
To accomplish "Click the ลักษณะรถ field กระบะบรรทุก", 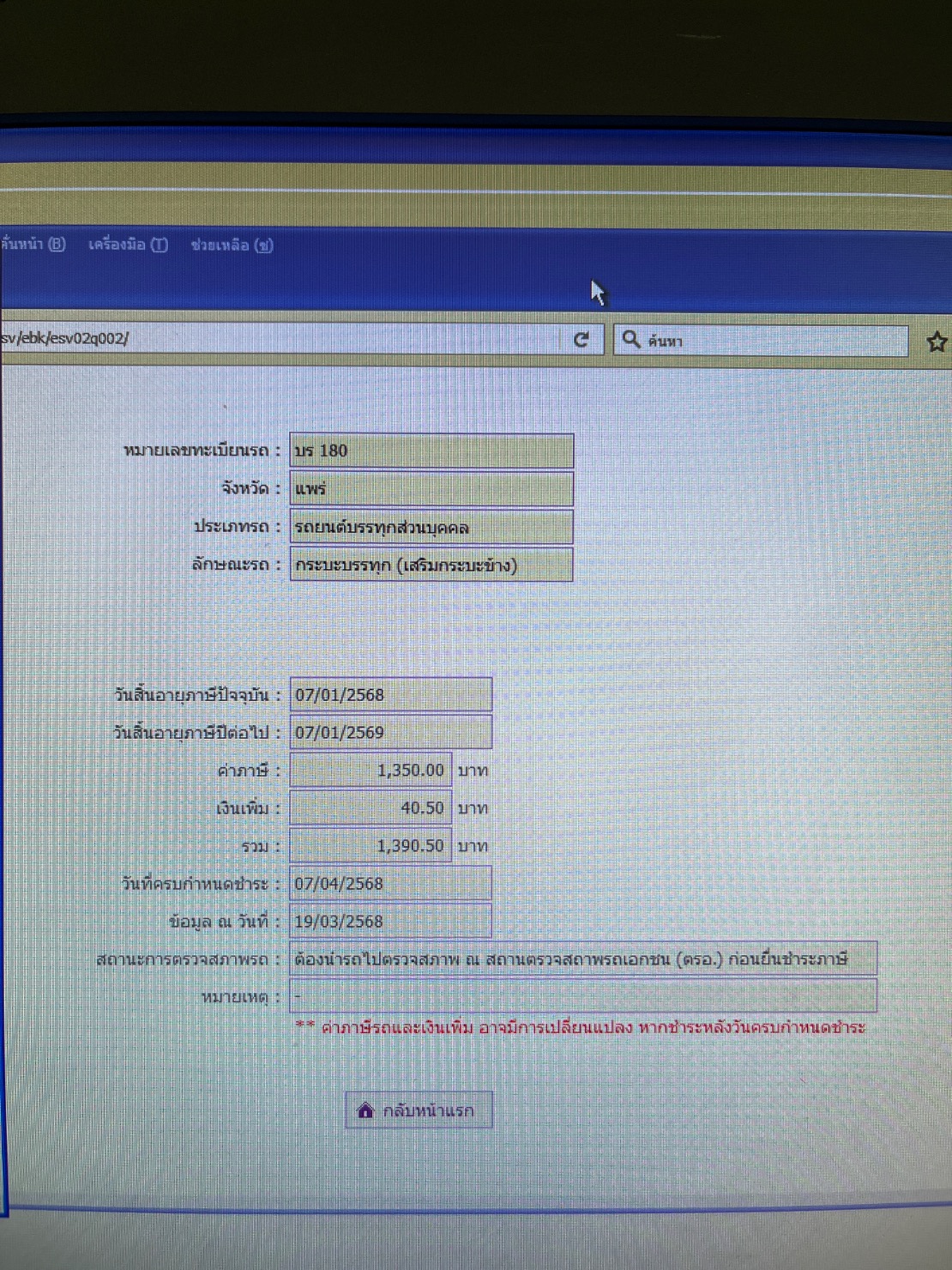I will click(x=431, y=565).
